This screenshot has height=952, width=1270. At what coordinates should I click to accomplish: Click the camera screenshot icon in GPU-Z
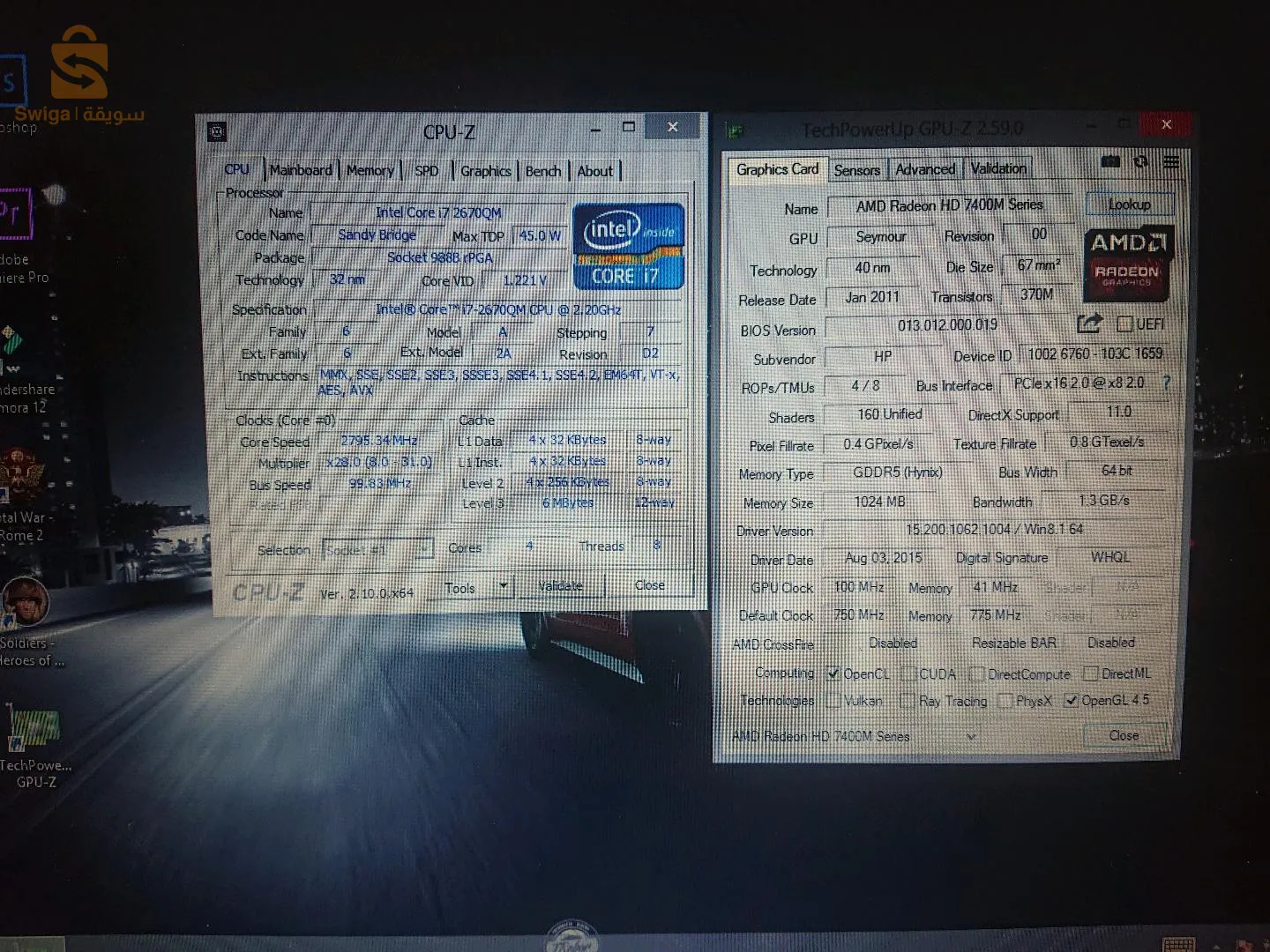(1110, 162)
